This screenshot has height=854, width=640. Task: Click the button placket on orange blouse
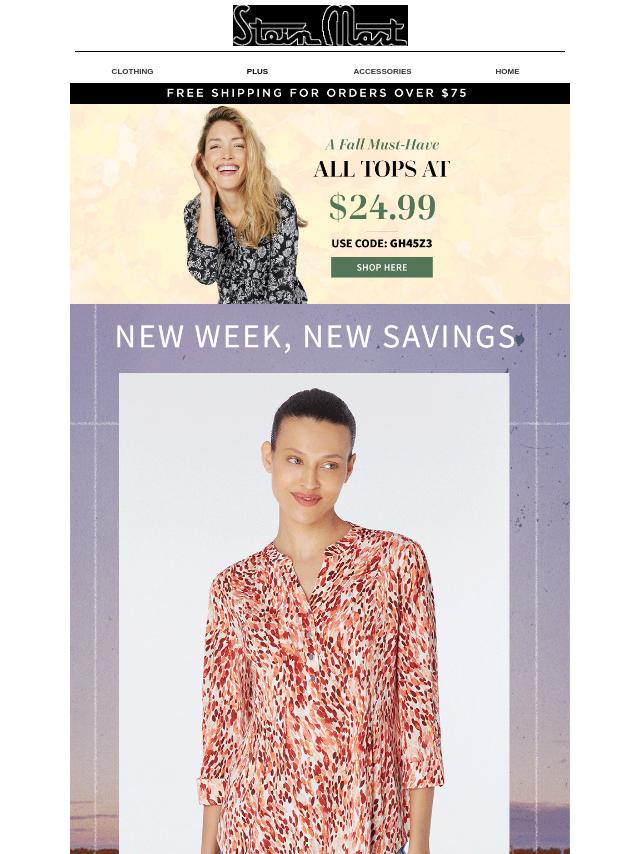pos(311,654)
